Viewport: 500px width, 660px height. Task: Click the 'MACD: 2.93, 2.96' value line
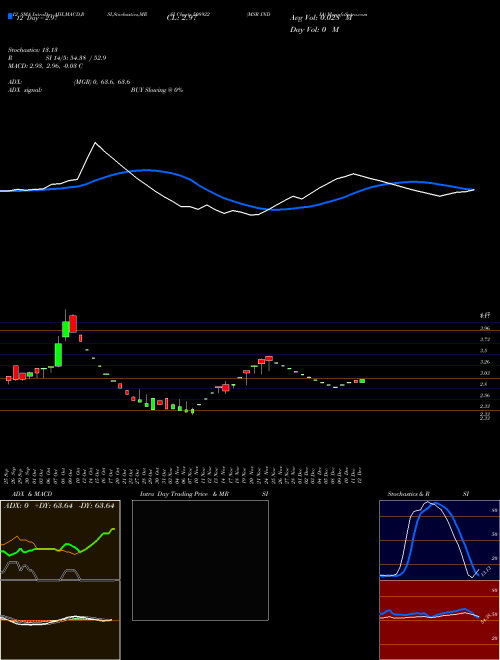coord(45,66)
